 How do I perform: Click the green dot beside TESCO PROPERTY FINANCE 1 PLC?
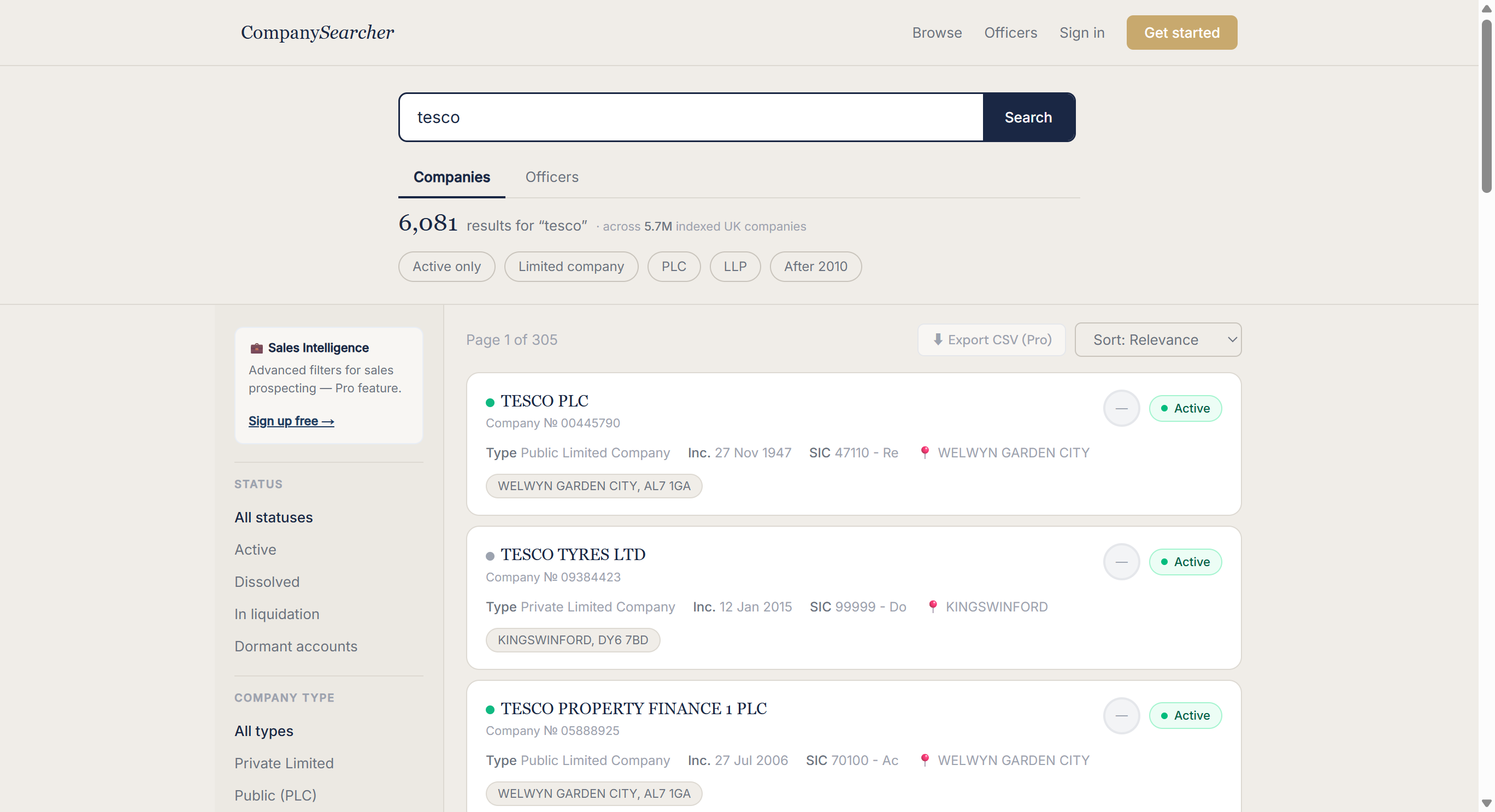(x=490, y=710)
